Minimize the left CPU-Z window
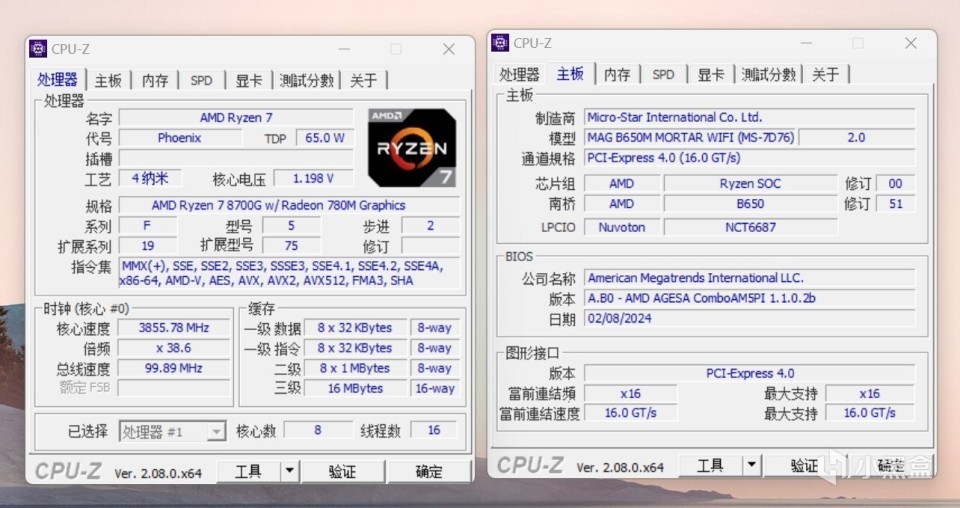Screen dimensions: 960x508 (345, 49)
